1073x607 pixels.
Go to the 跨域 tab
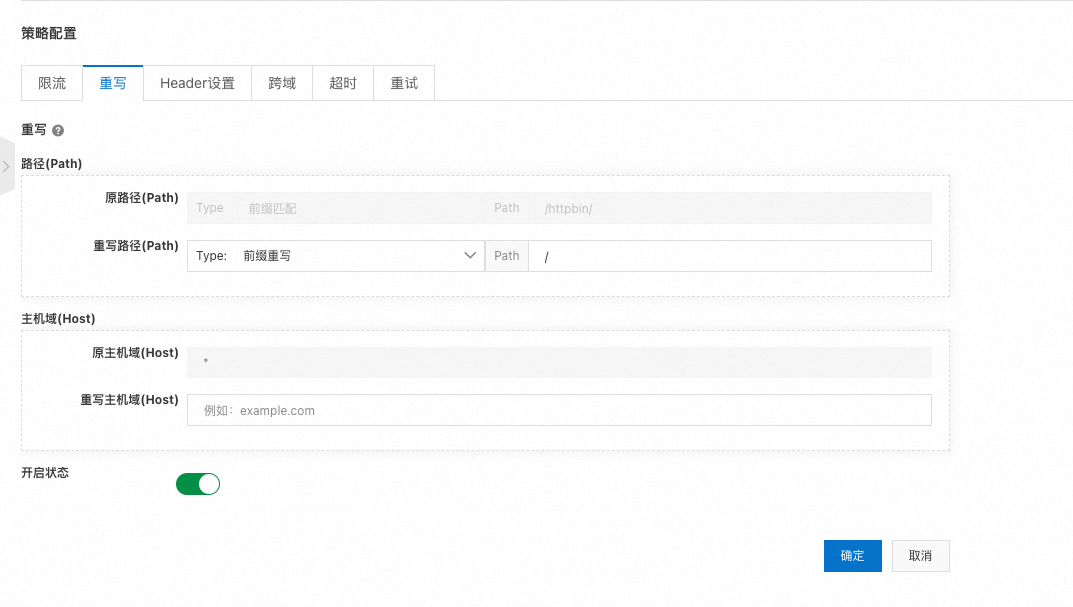coord(282,83)
